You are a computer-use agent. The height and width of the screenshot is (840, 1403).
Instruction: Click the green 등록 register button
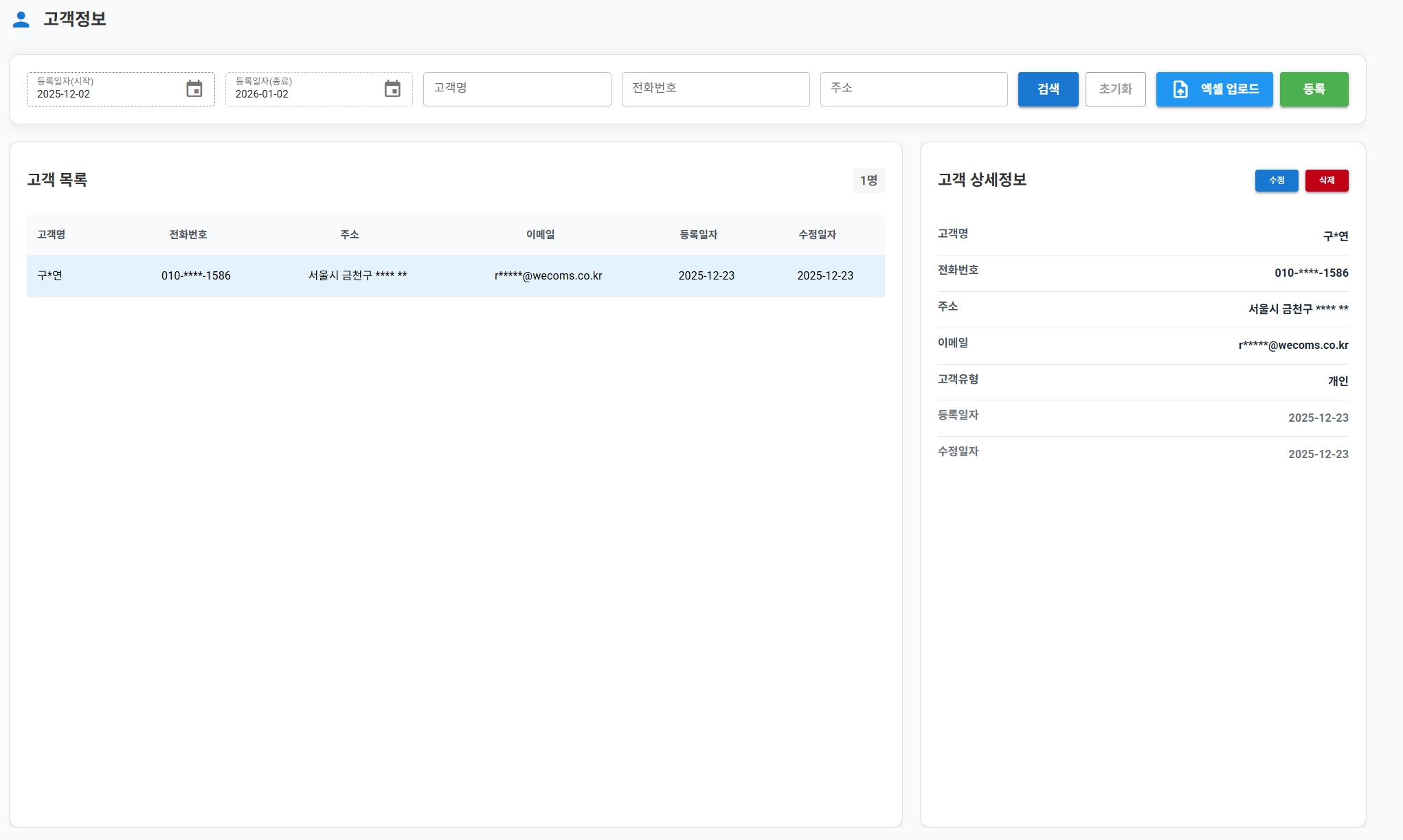1314,89
